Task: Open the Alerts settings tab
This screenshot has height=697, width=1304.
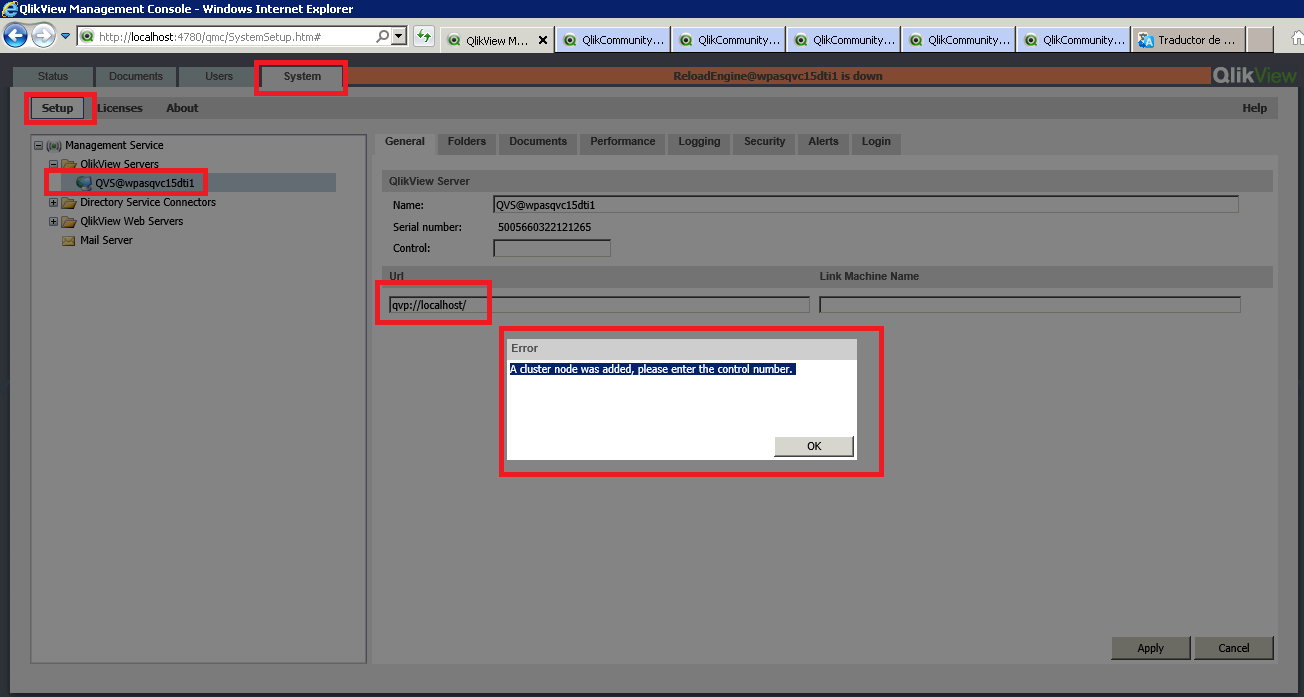Action: click(x=823, y=142)
